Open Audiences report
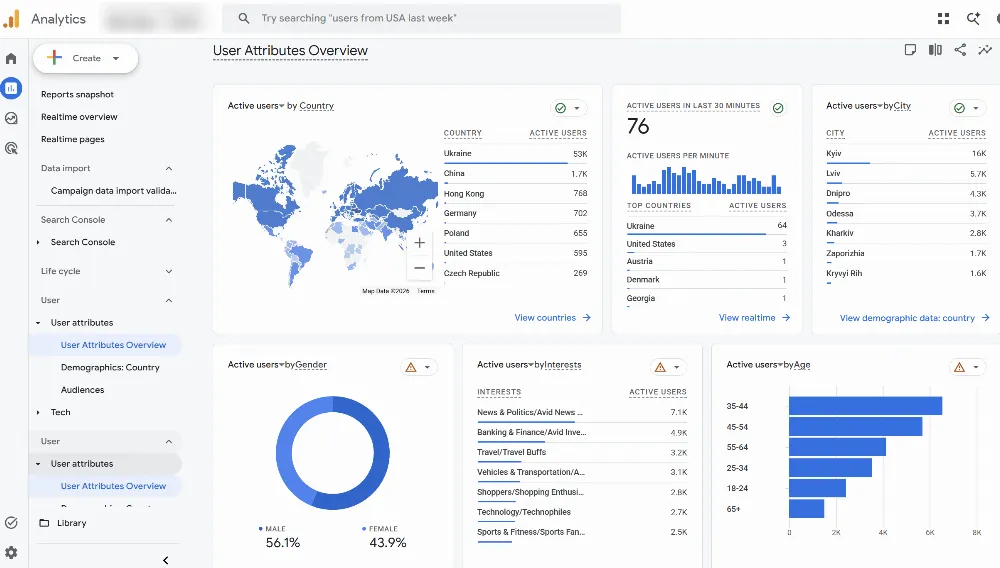 (82, 390)
